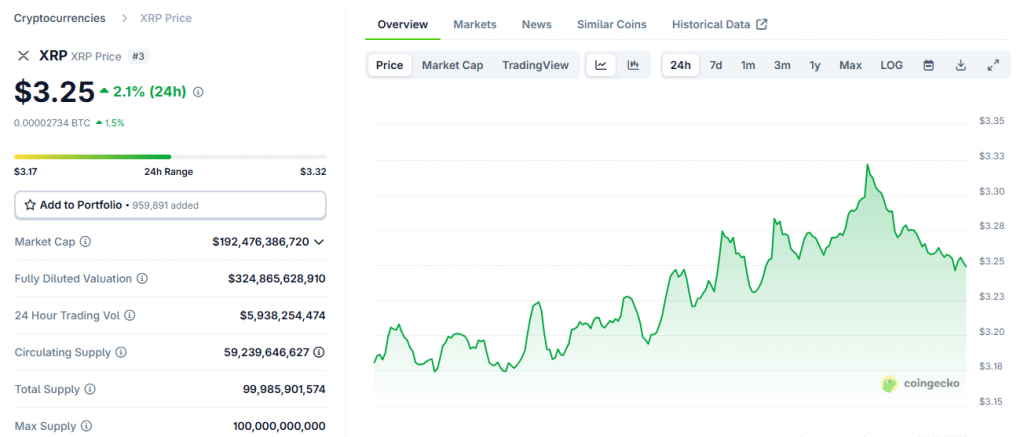Image resolution: width=1024 pixels, height=437 pixels.
Task: Click the chart peak near $3.32
Action: pos(867,165)
